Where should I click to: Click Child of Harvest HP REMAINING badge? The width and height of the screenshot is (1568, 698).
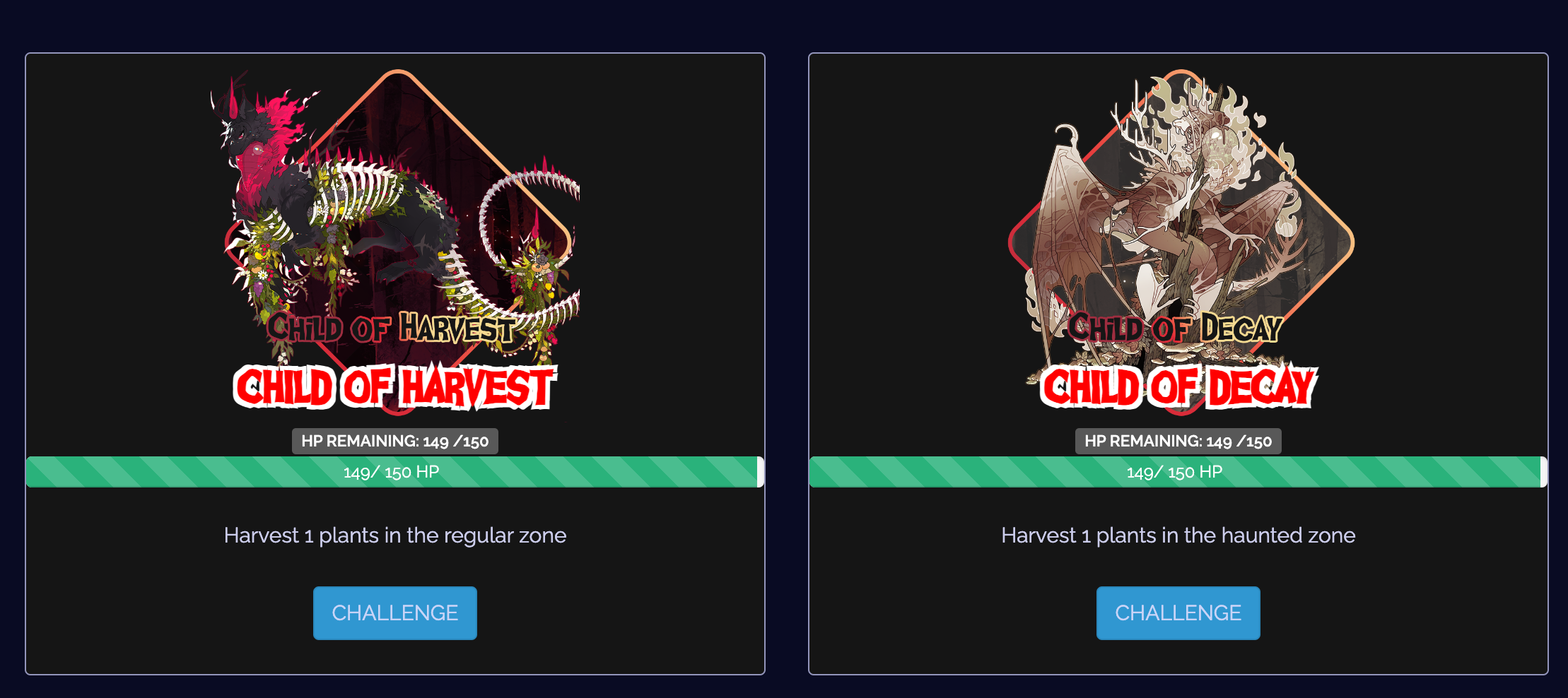tap(394, 441)
